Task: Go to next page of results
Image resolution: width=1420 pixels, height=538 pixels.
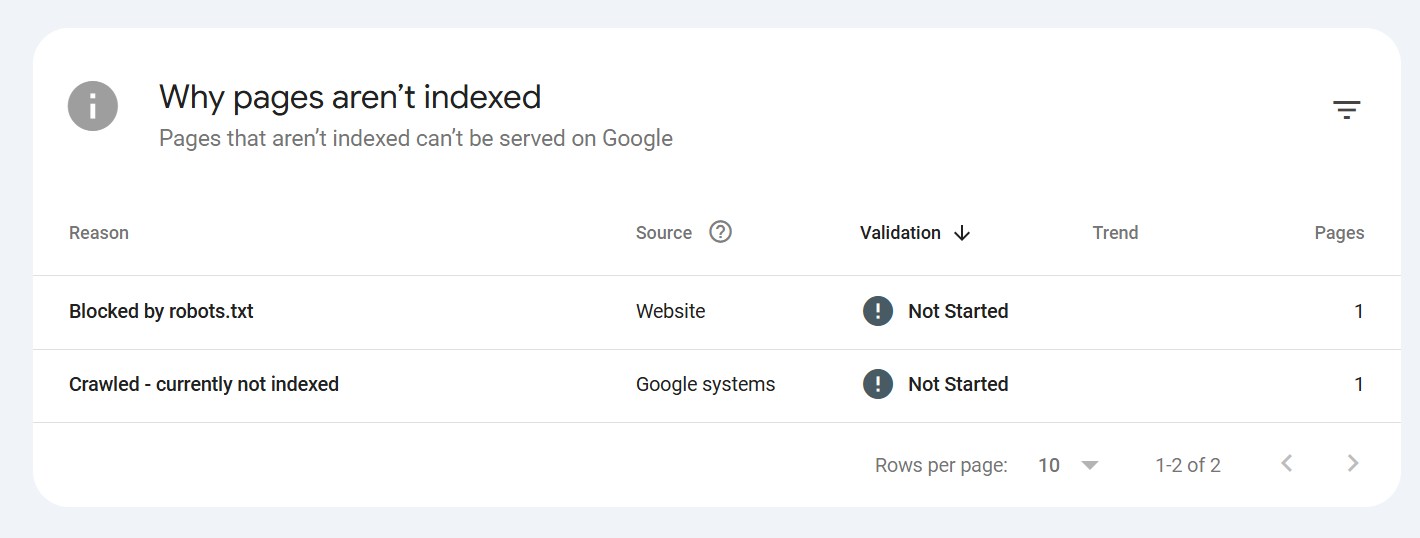Action: (x=1353, y=463)
